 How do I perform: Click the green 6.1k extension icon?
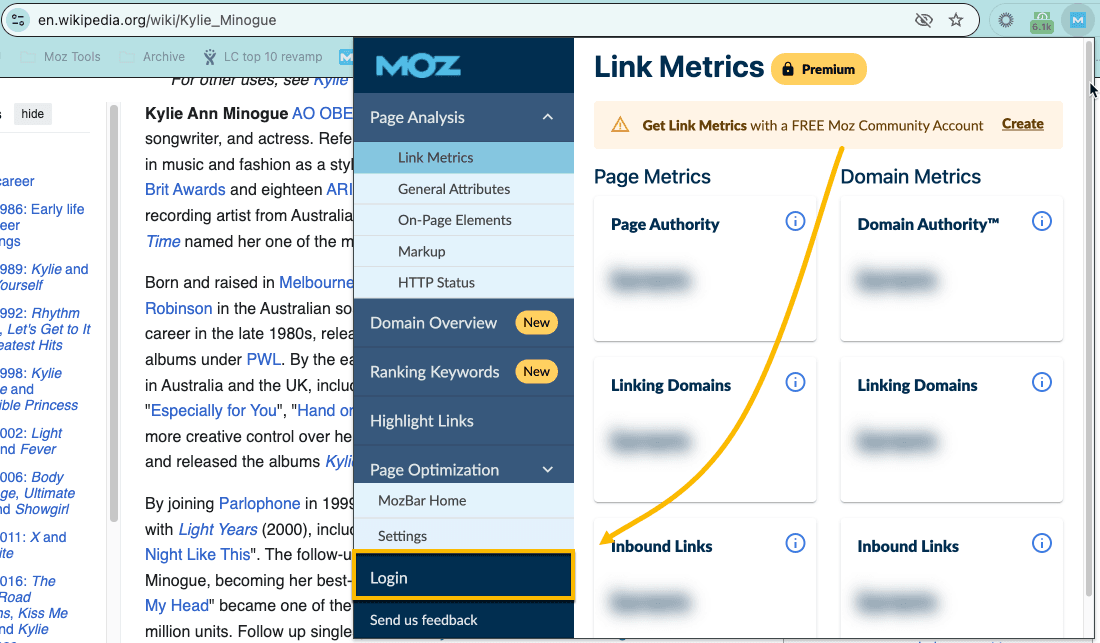(x=1041, y=21)
